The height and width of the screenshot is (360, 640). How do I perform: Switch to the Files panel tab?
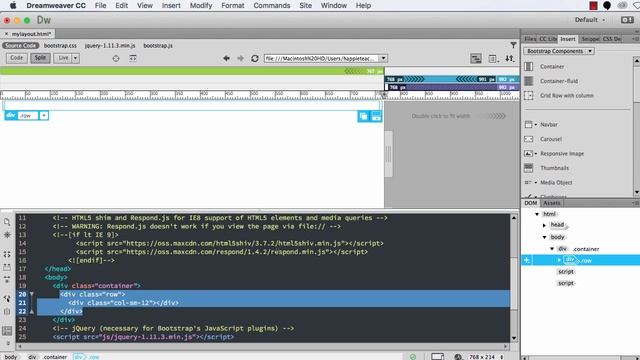coord(530,39)
